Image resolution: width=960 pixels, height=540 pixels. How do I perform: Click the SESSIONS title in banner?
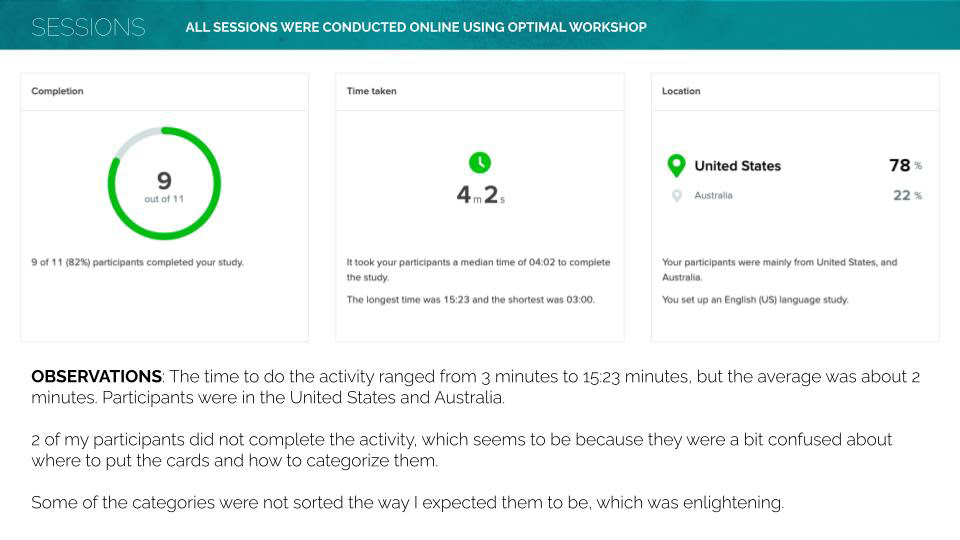(88, 27)
